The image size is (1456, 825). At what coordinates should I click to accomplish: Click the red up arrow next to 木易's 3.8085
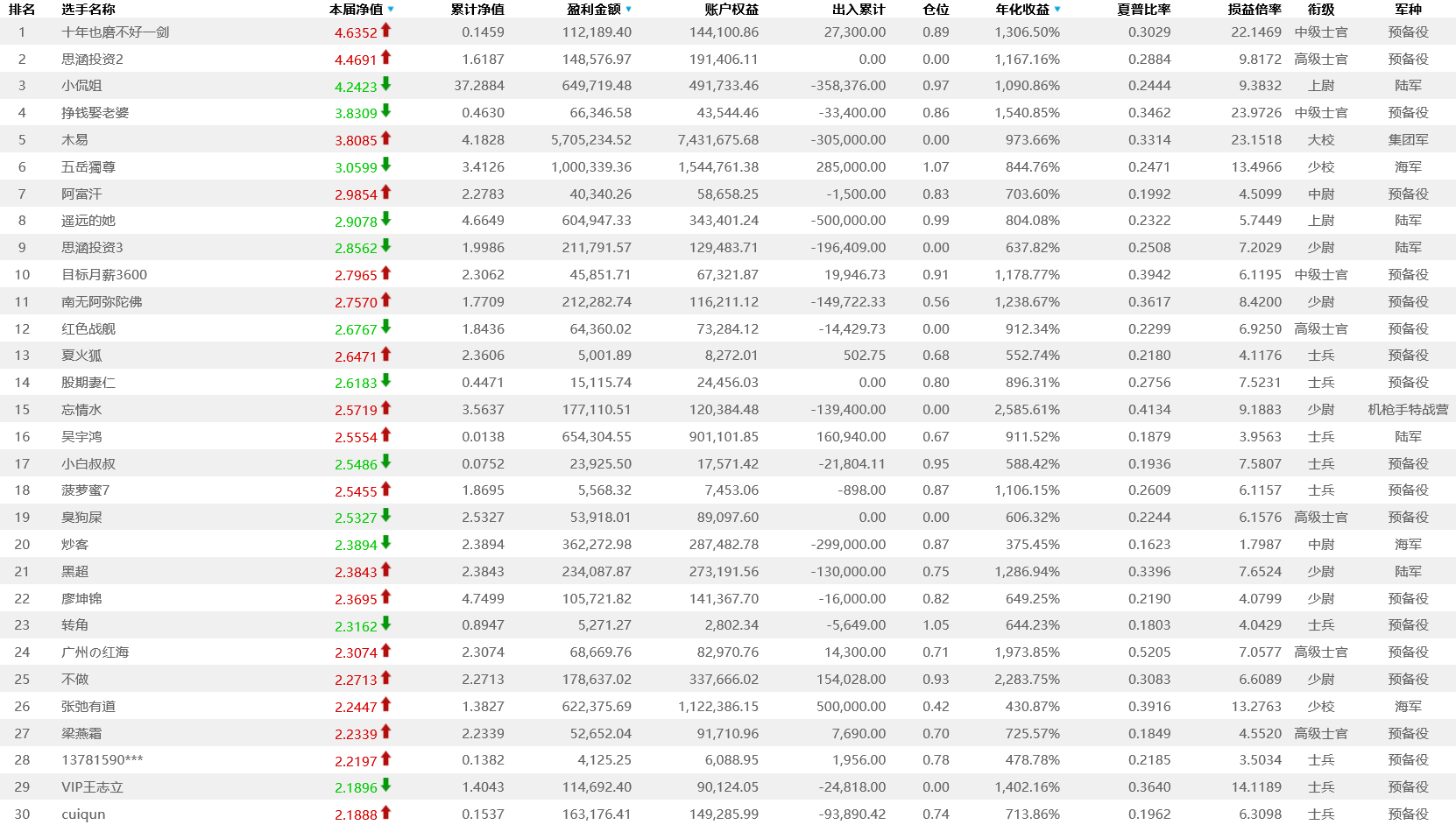pyautogui.click(x=385, y=138)
